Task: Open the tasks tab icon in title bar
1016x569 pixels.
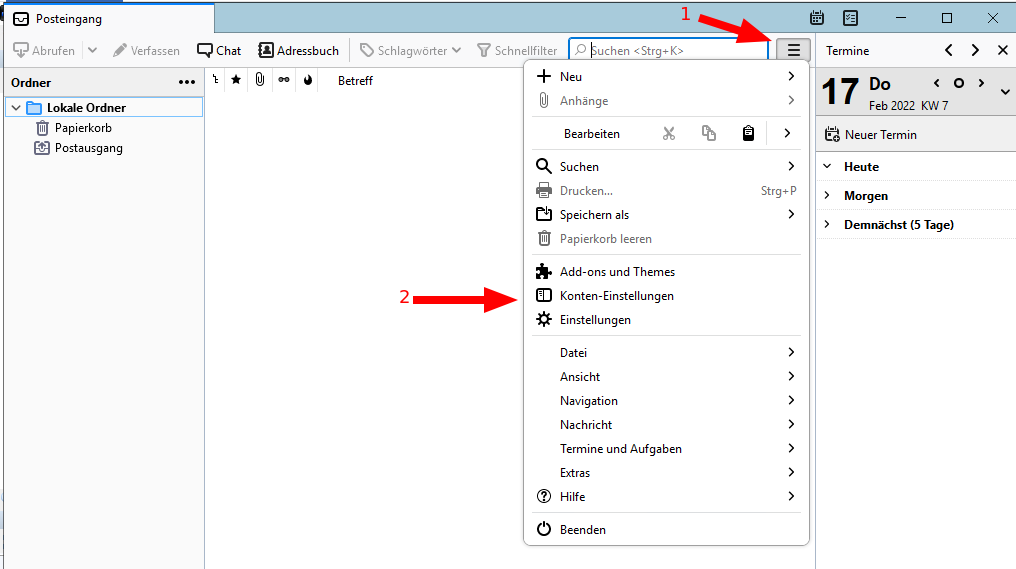Action: (x=850, y=18)
